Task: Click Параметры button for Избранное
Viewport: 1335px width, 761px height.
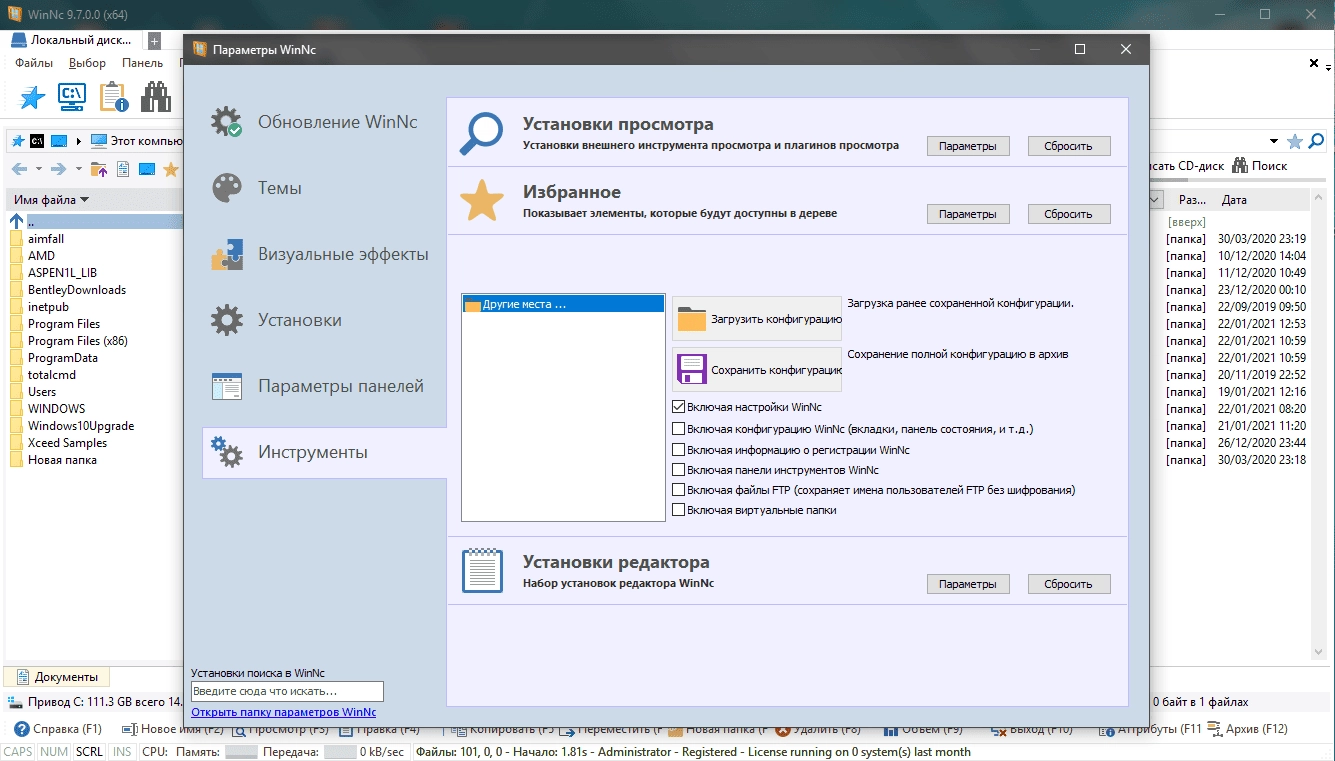Action: (968, 214)
